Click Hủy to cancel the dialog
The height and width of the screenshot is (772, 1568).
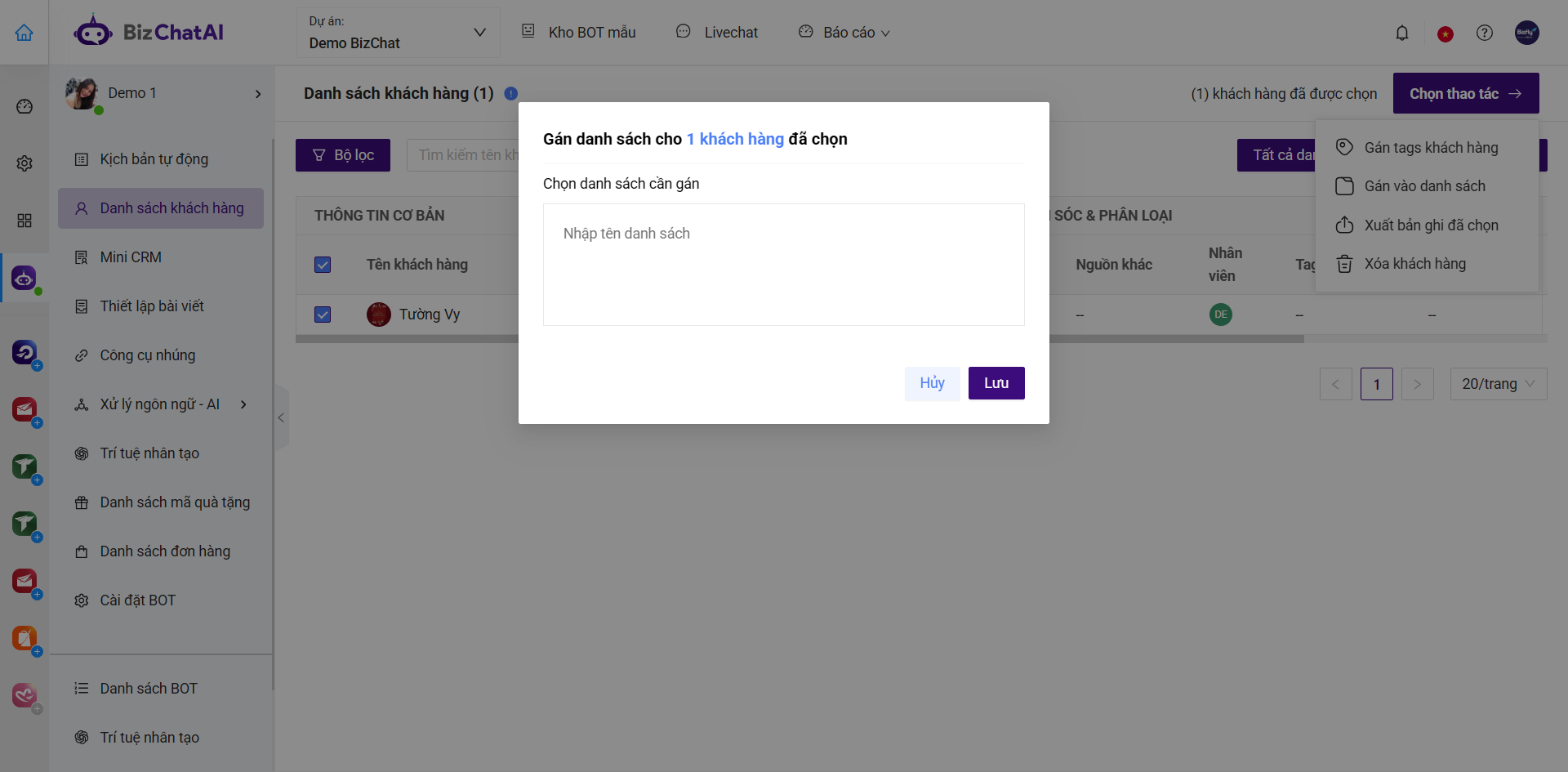(x=932, y=383)
